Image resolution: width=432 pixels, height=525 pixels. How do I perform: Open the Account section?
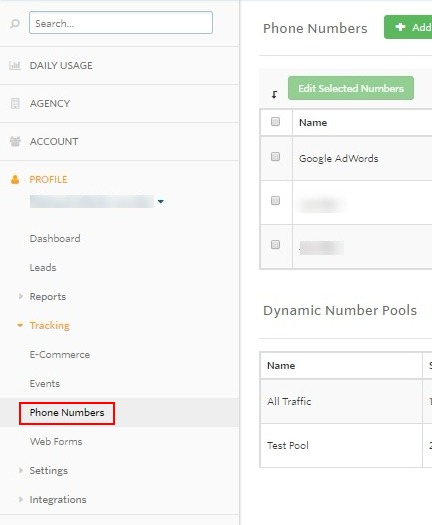54,141
